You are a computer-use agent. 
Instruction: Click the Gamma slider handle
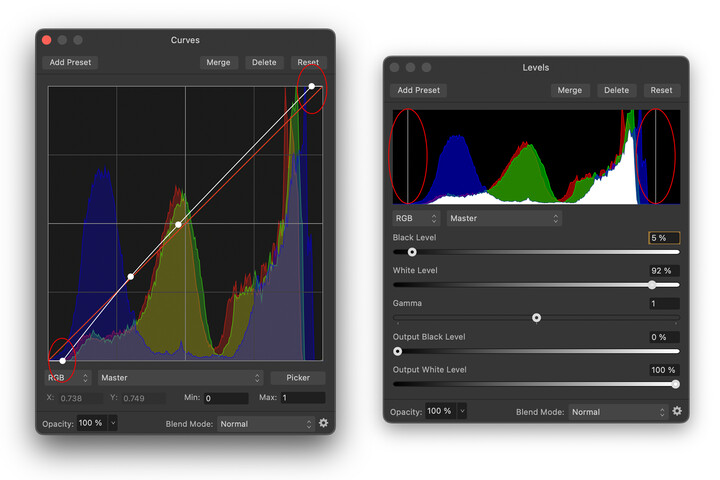tap(536, 318)
